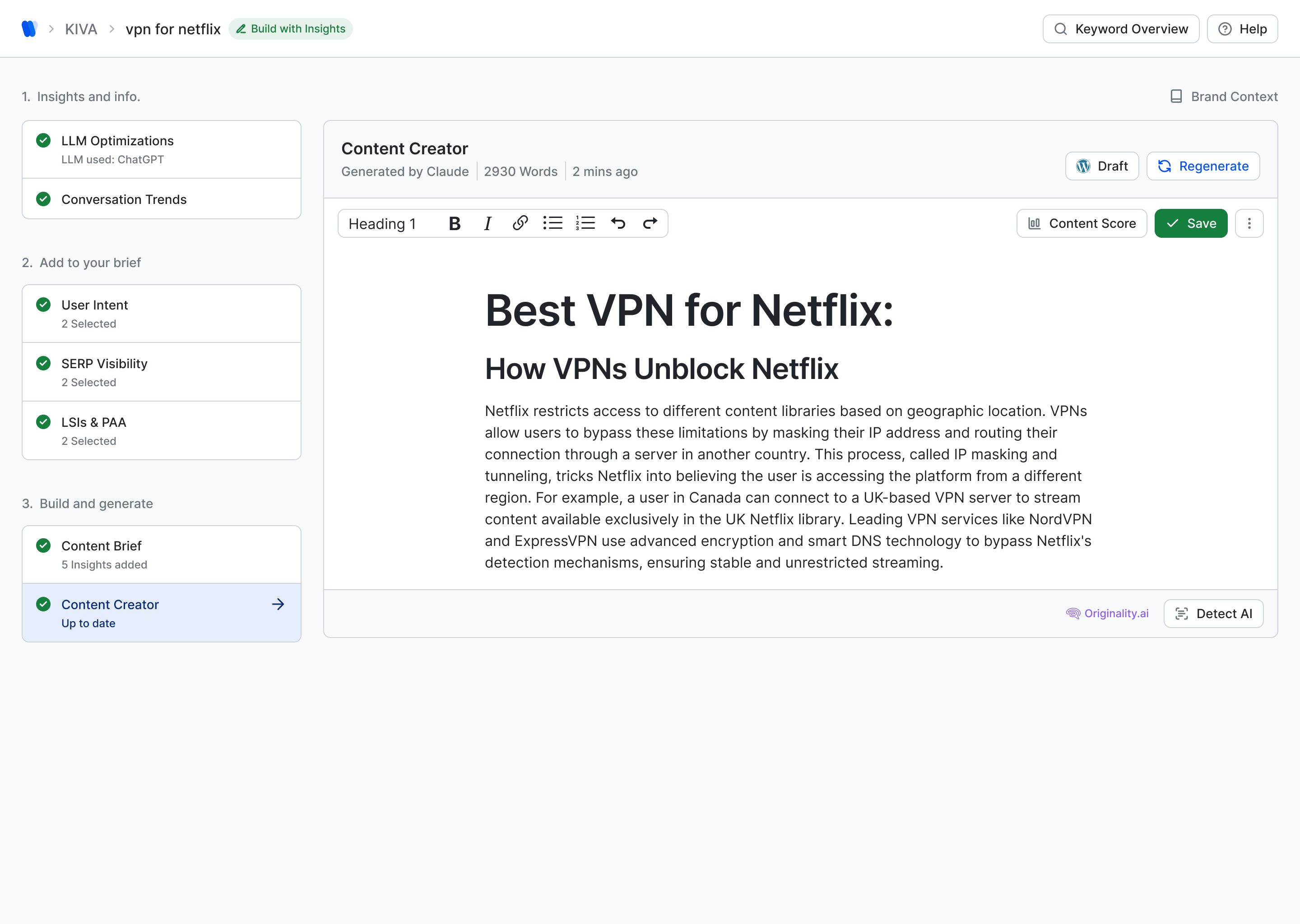Insert a hyperlink using the link icon
This screenshot has width=1300, height=924.
tap(520, 223)
